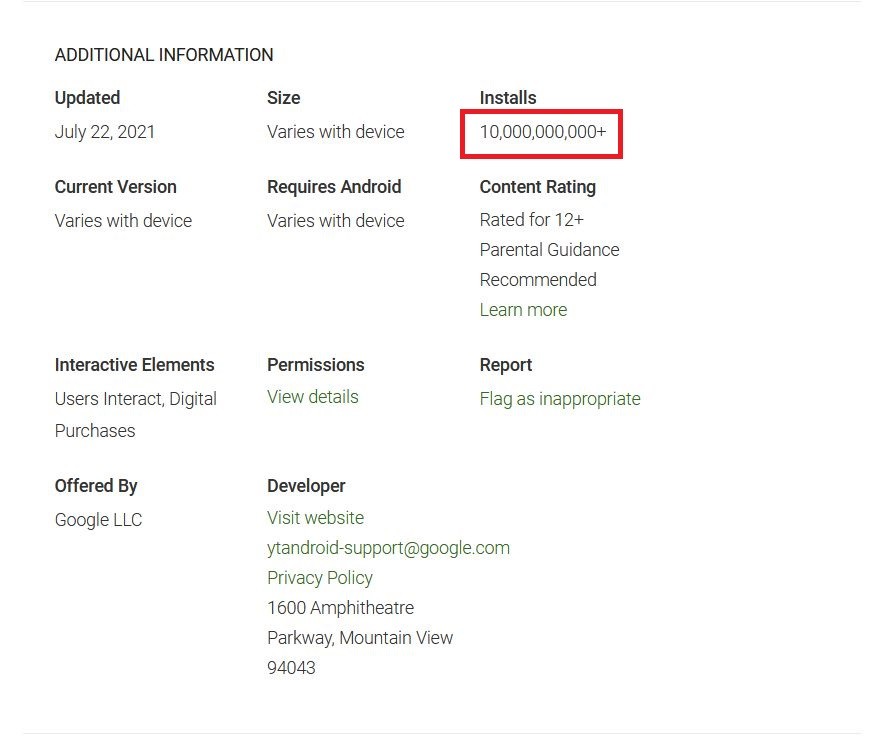
Task: Open the Privacy Policy link
Action: pyautogui.click(x=320, y=578)
